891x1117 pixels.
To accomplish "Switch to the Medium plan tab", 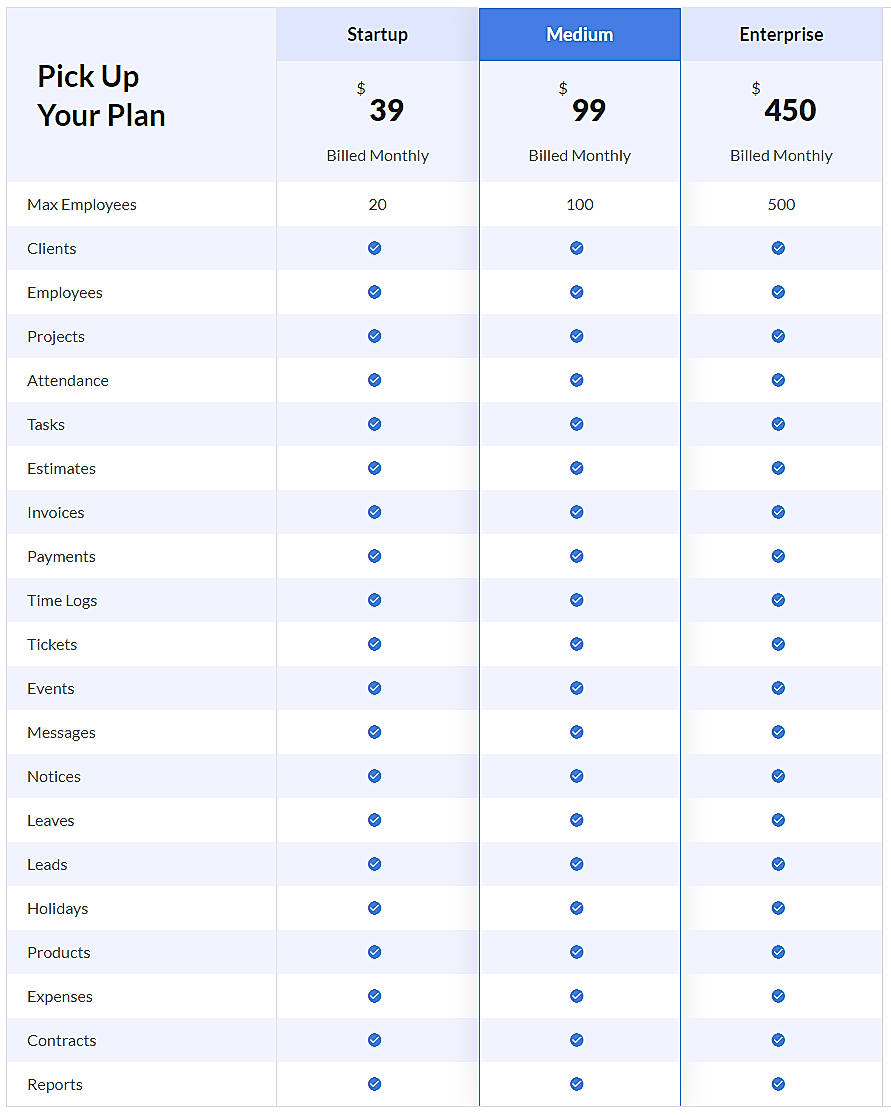I will (580, 33).
